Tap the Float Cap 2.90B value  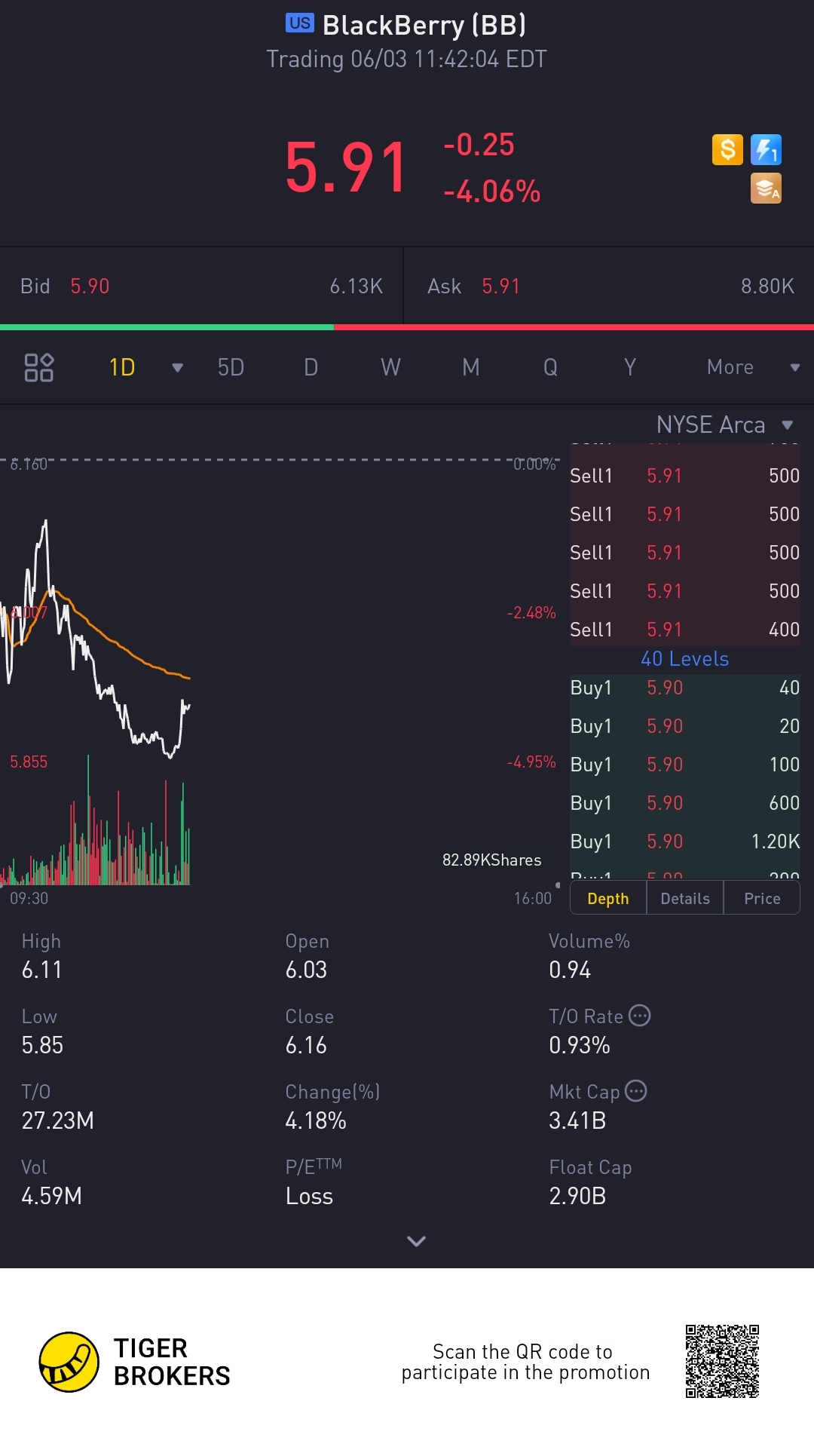click(x=577, y=1196)
